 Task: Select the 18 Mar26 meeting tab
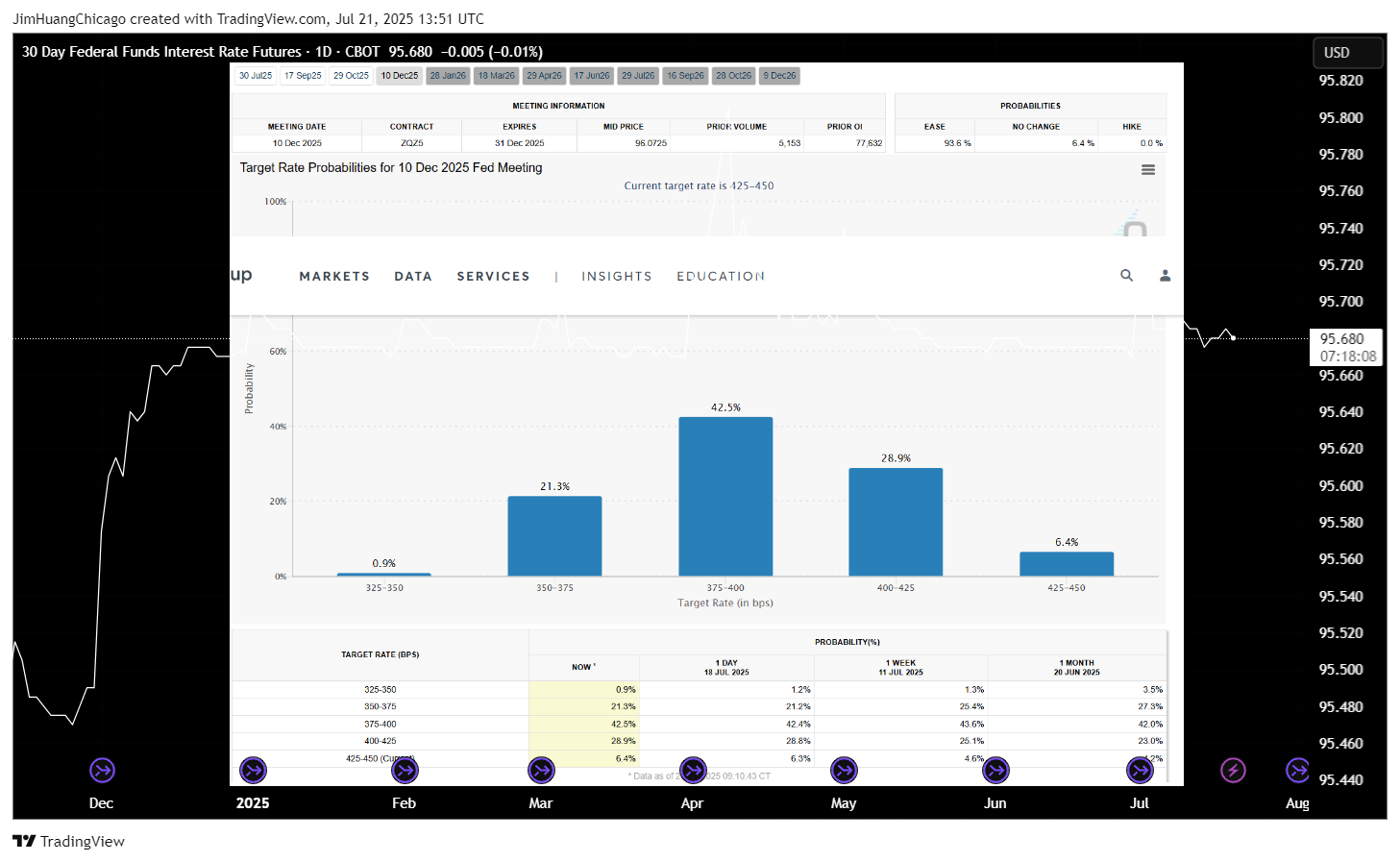tap(497, 76)
